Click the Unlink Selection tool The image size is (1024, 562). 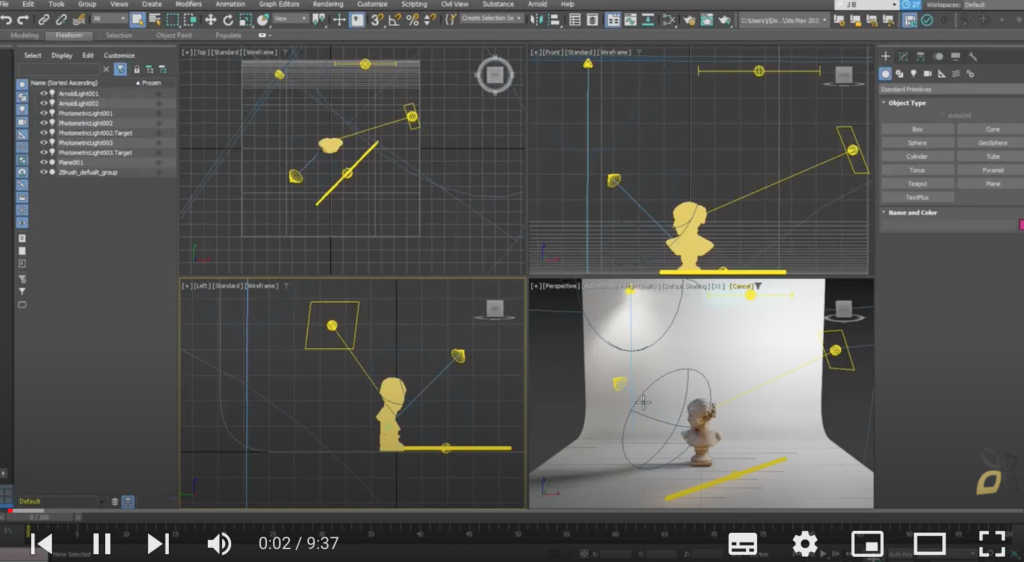point(61,20)
